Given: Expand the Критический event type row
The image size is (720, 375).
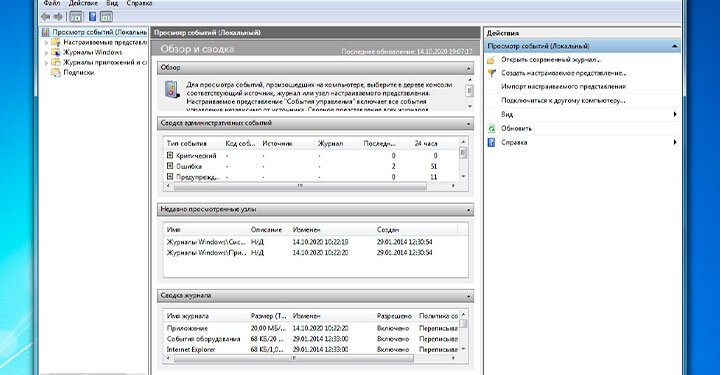Looking at the screenshot, I should click(170, 155).
